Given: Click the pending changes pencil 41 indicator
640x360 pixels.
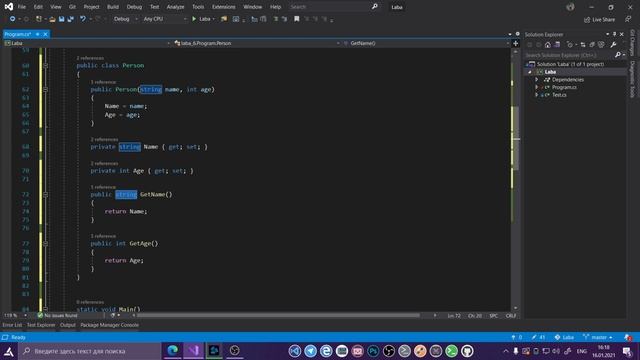Looking at the screenshot, I should pos(538,338).
